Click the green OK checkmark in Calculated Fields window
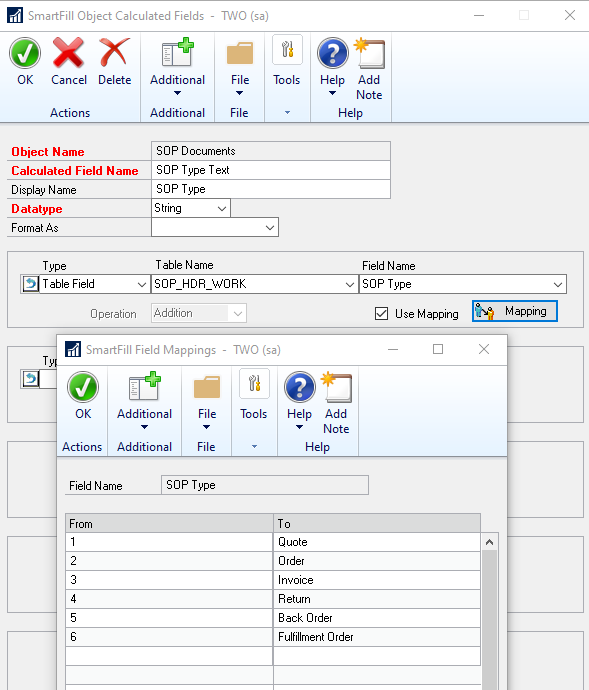Screen dimensions: 589x690 25,53
